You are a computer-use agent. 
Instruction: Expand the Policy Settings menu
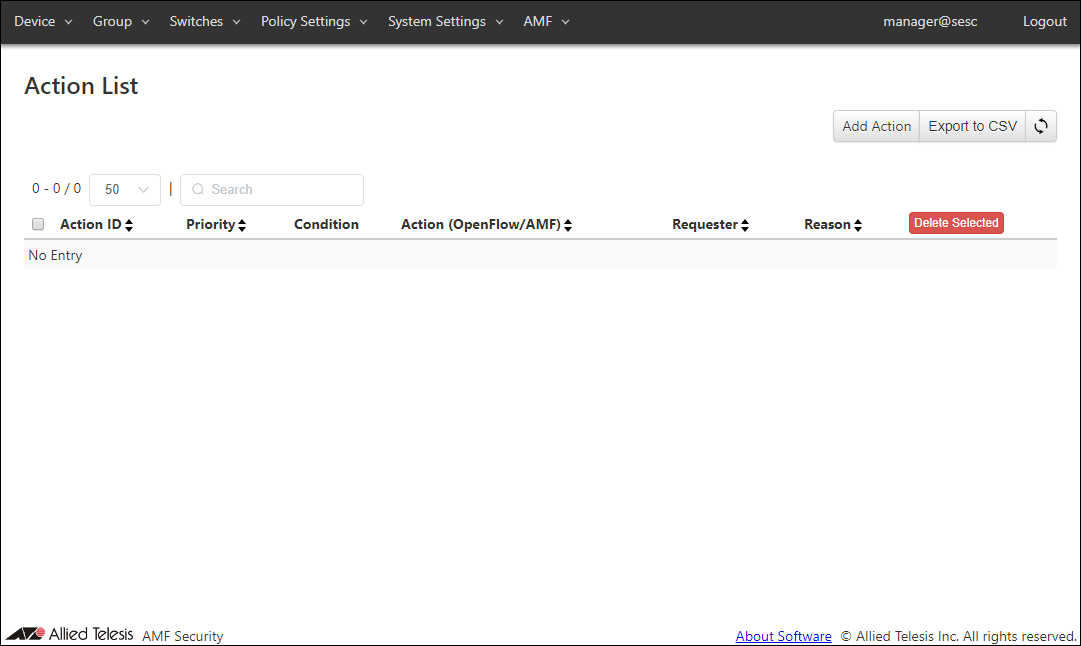314,21
